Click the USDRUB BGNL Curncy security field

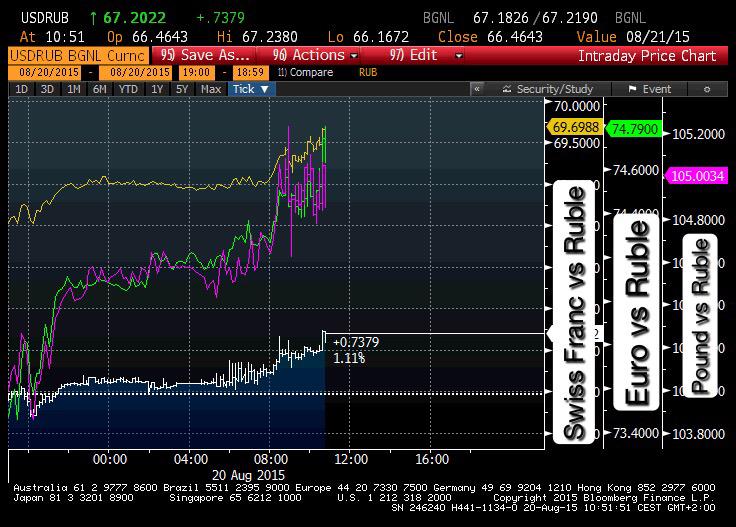[x=78, y=55]
